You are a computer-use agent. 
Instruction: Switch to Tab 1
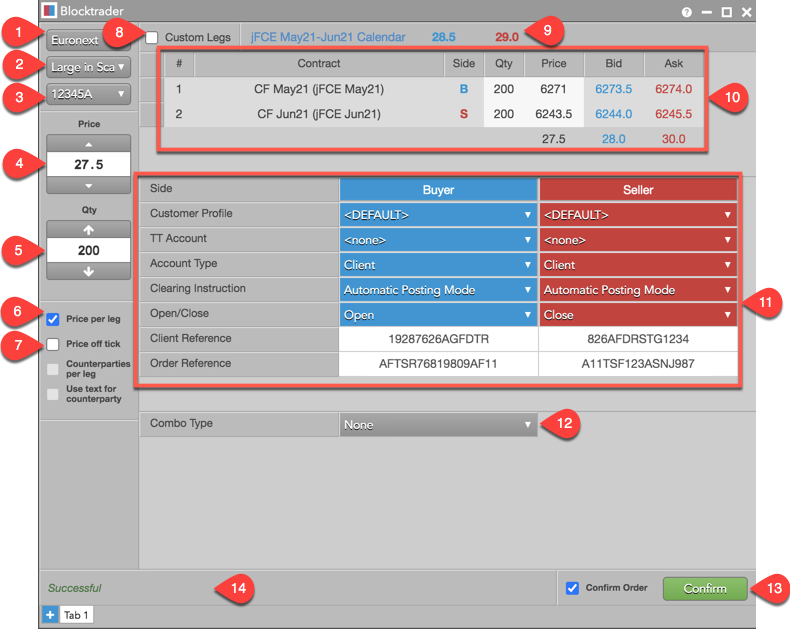click(x=77, y=614)
